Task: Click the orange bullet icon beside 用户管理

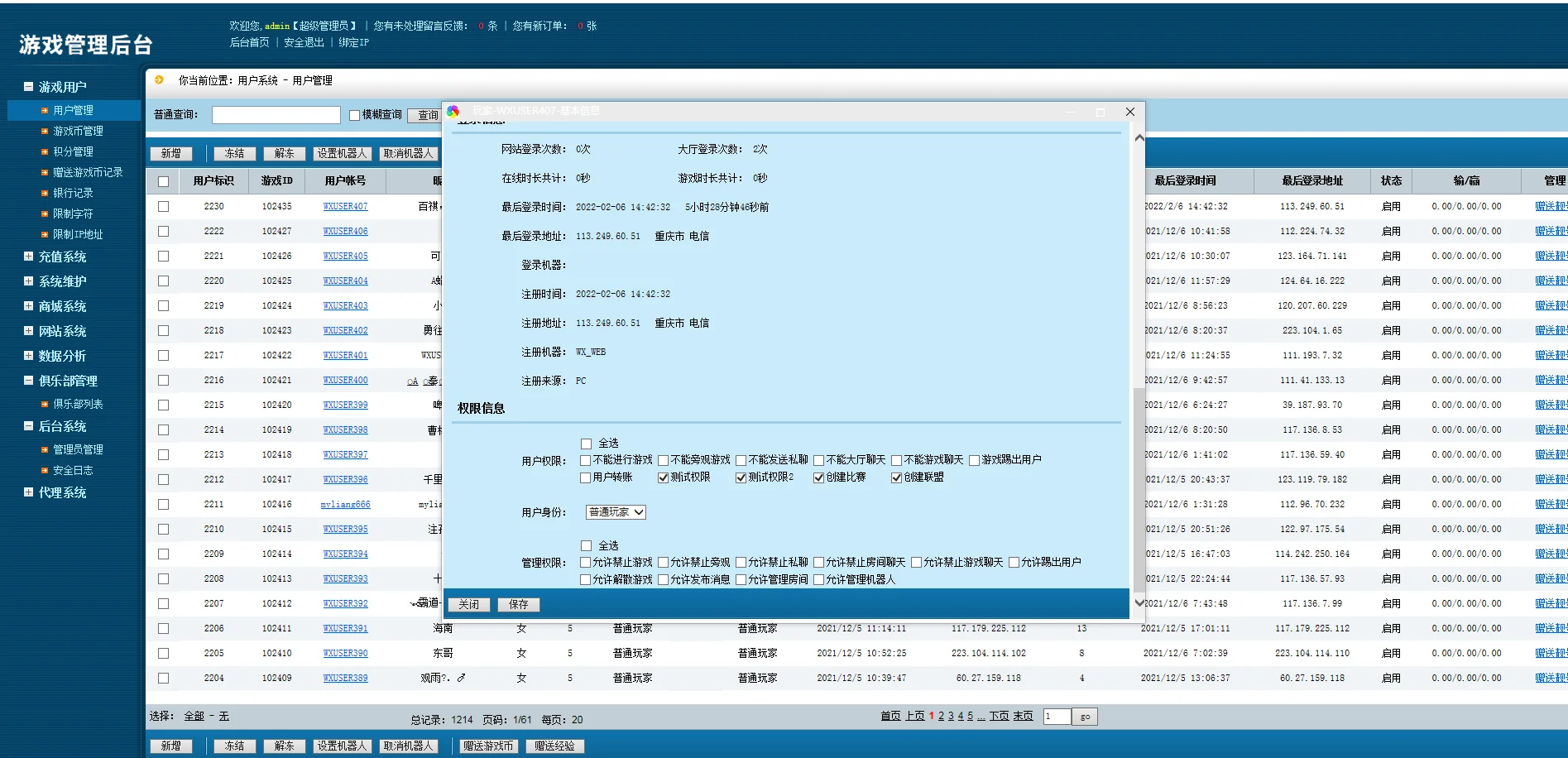Action: tap(45, 110)
